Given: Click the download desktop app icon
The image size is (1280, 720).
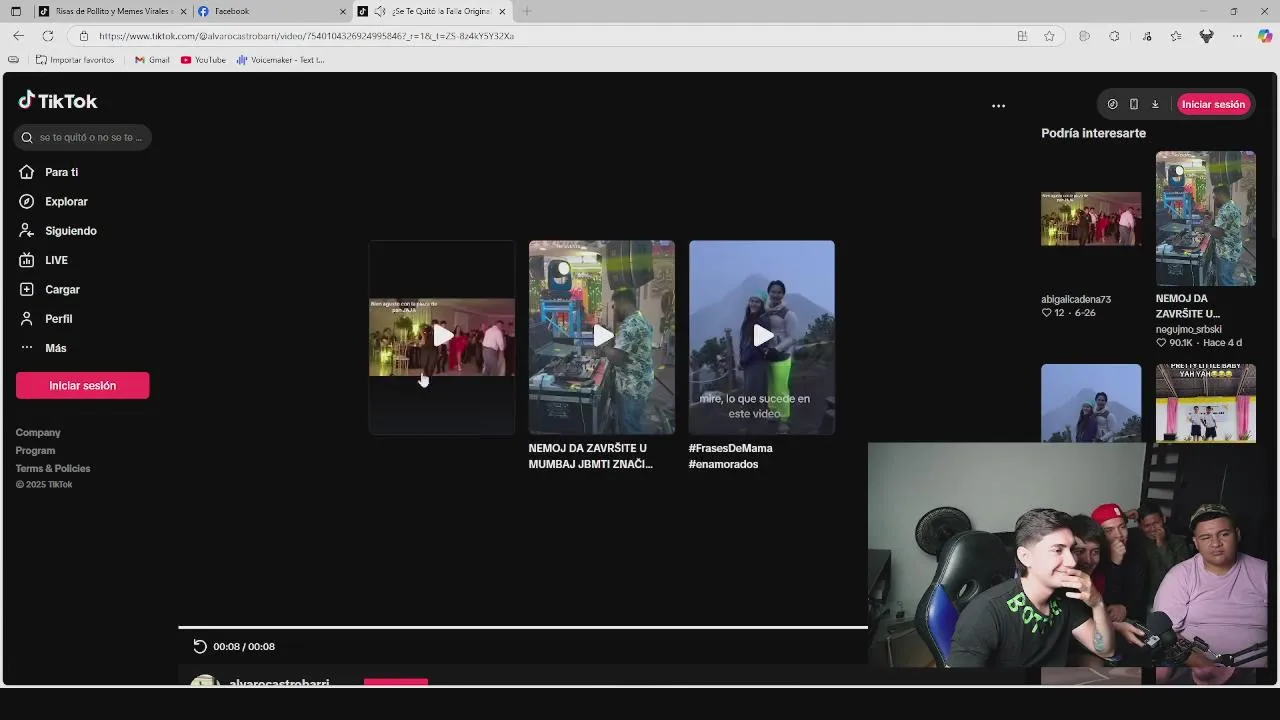Looking at the screenshot, I should 1155,104.
